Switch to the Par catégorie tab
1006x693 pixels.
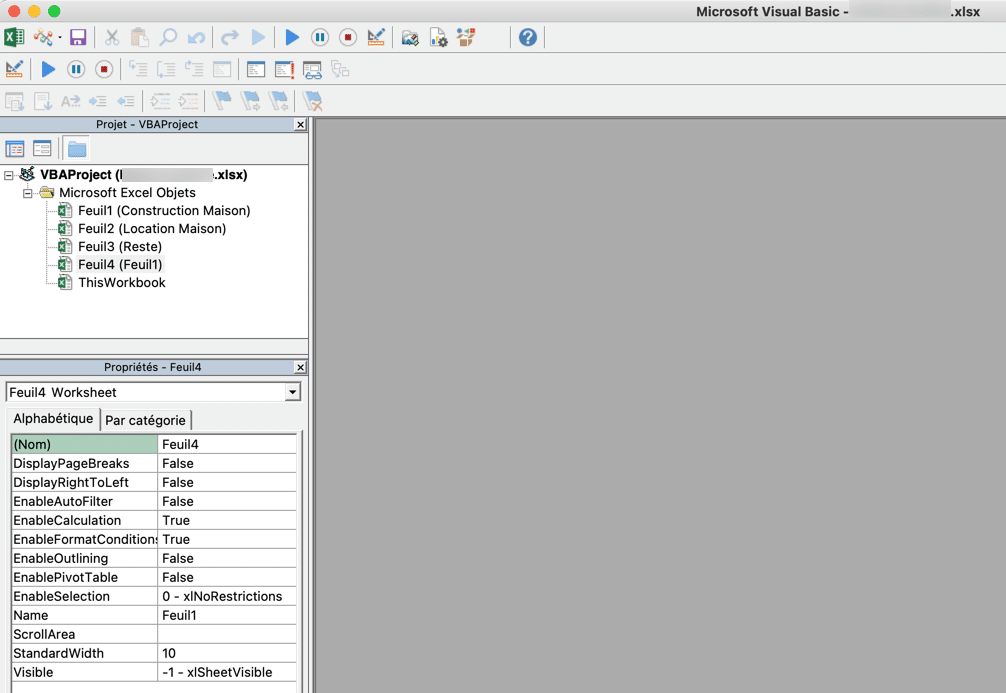pyautogui.click(x=146, y=420)
